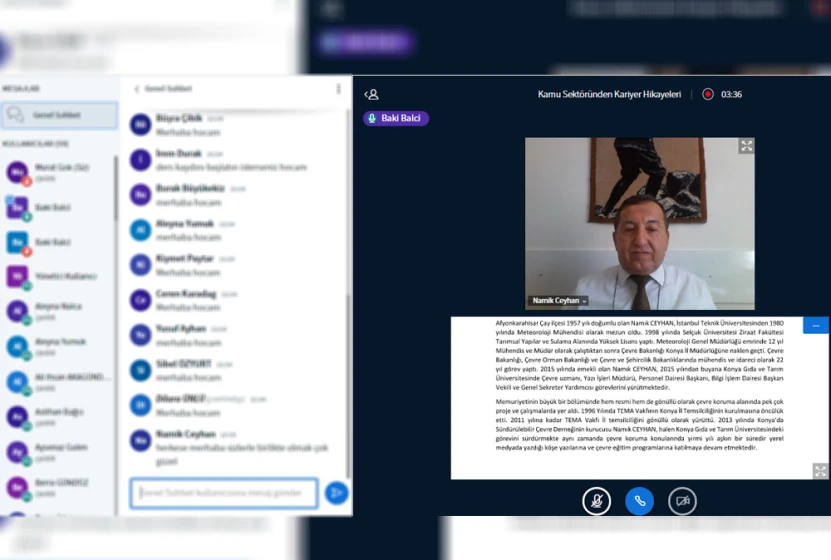
Task: Make the presentation fullscreen
Action: pyautogui.click(x=820, y=471)
